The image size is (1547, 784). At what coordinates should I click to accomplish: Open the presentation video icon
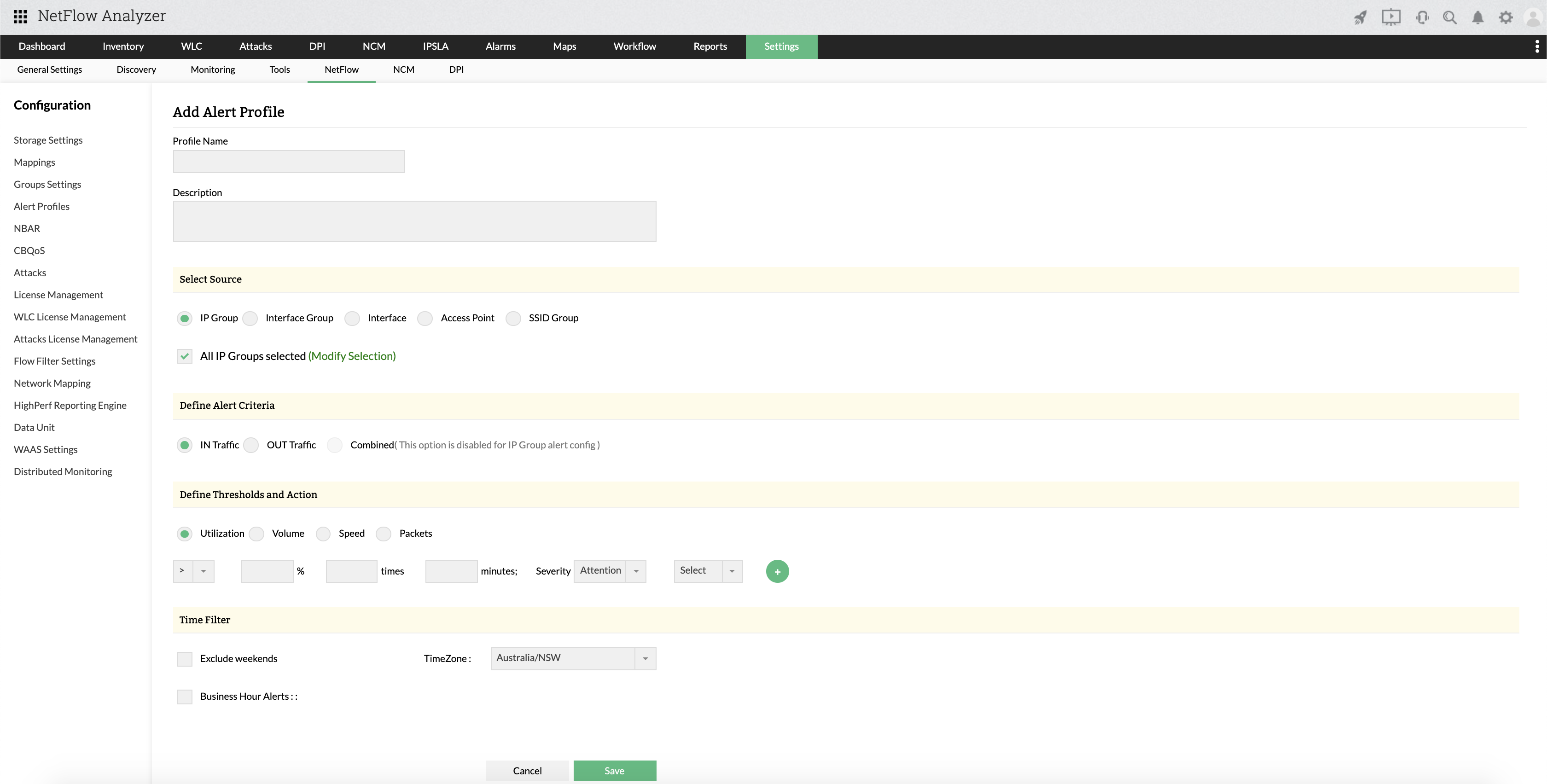[x=1391, y=17]
